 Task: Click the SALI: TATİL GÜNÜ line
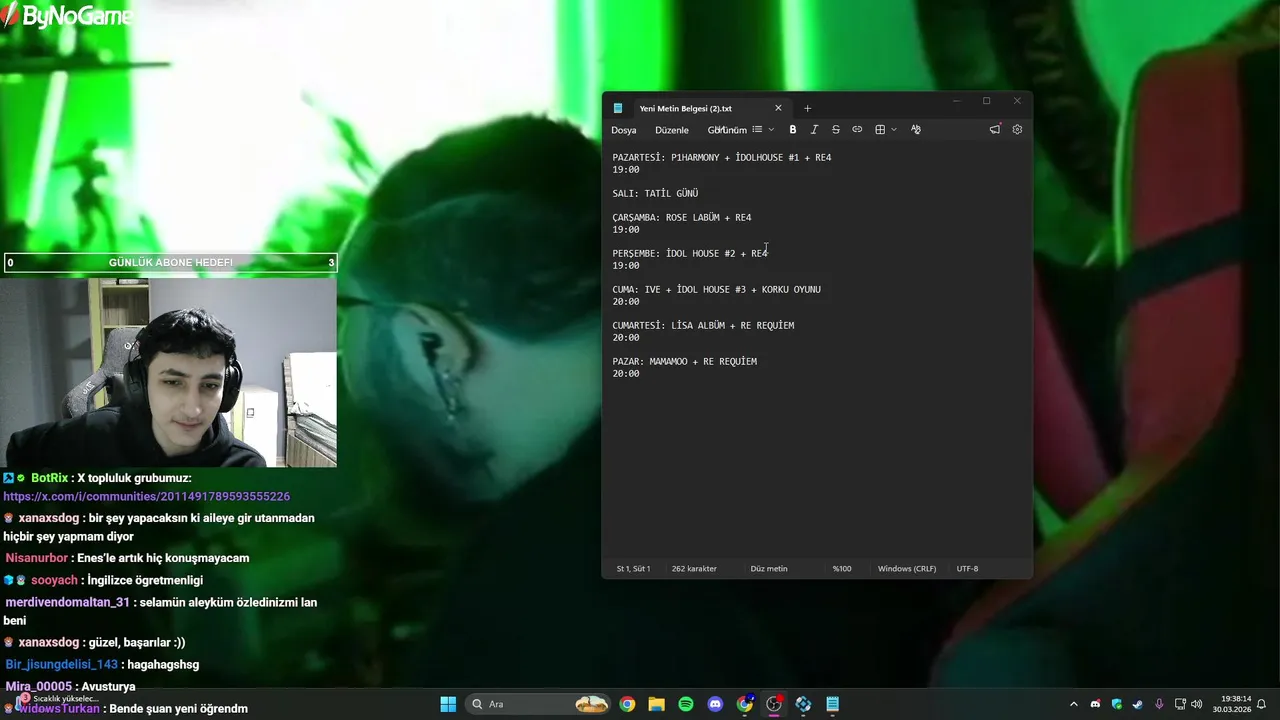(655, 194)
